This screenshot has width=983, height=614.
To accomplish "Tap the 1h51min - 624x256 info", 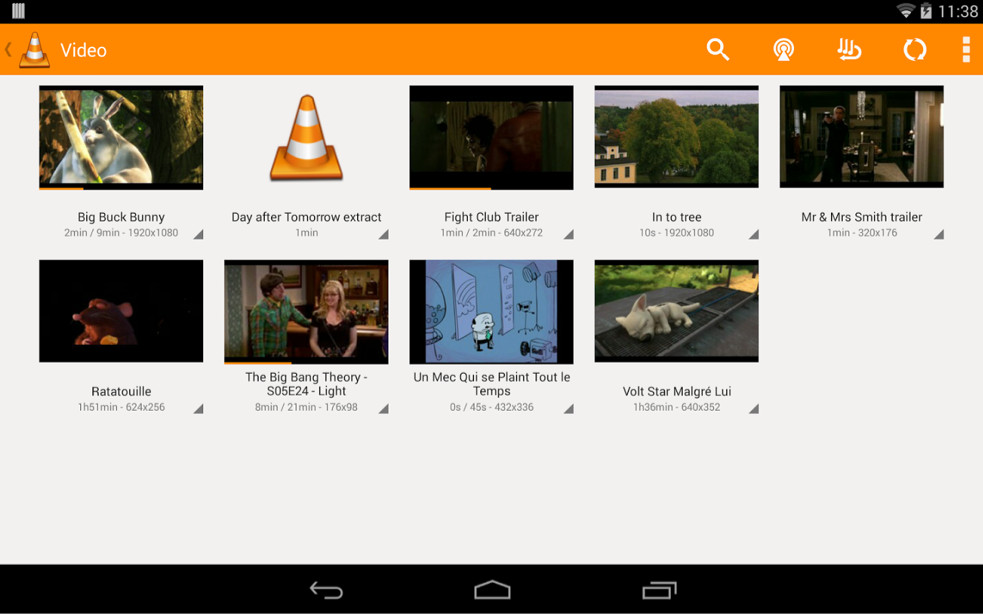I will [x=121, y=407].
